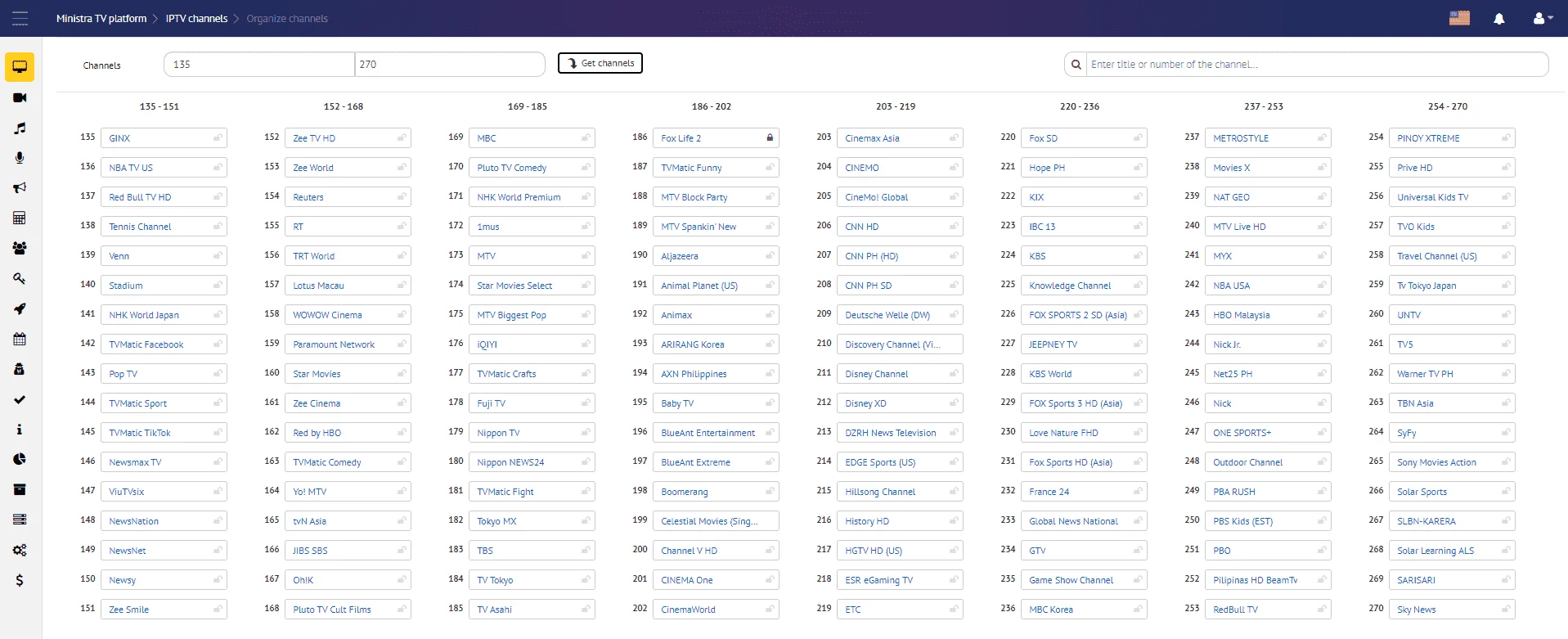Select the Boomerang channel

pyautogui.click(x=716, y=492)
